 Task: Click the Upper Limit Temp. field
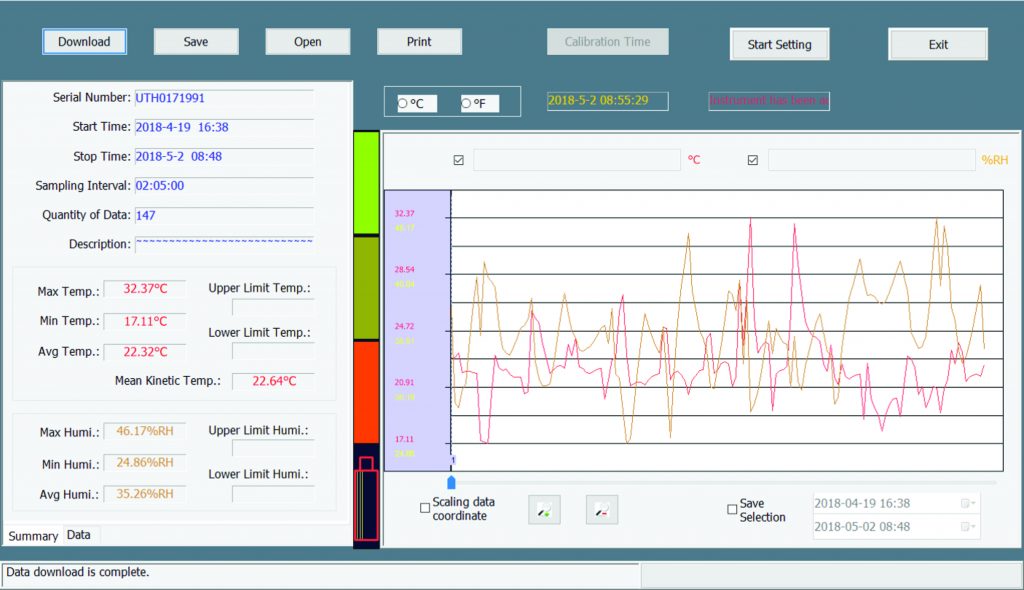click(x=273, y=307)
